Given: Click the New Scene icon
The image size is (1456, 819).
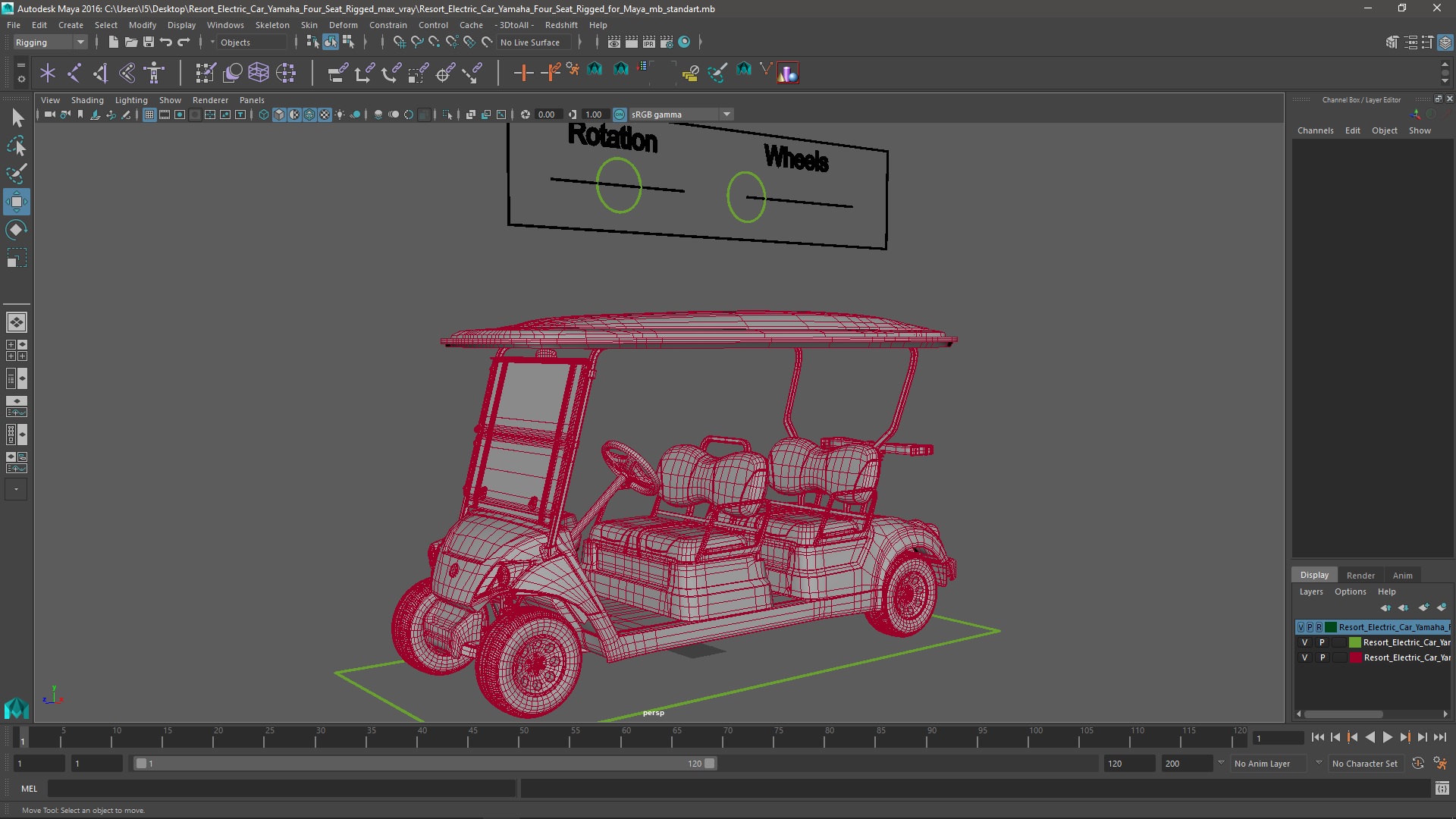Looking at the screenshot, I should 113,42.
